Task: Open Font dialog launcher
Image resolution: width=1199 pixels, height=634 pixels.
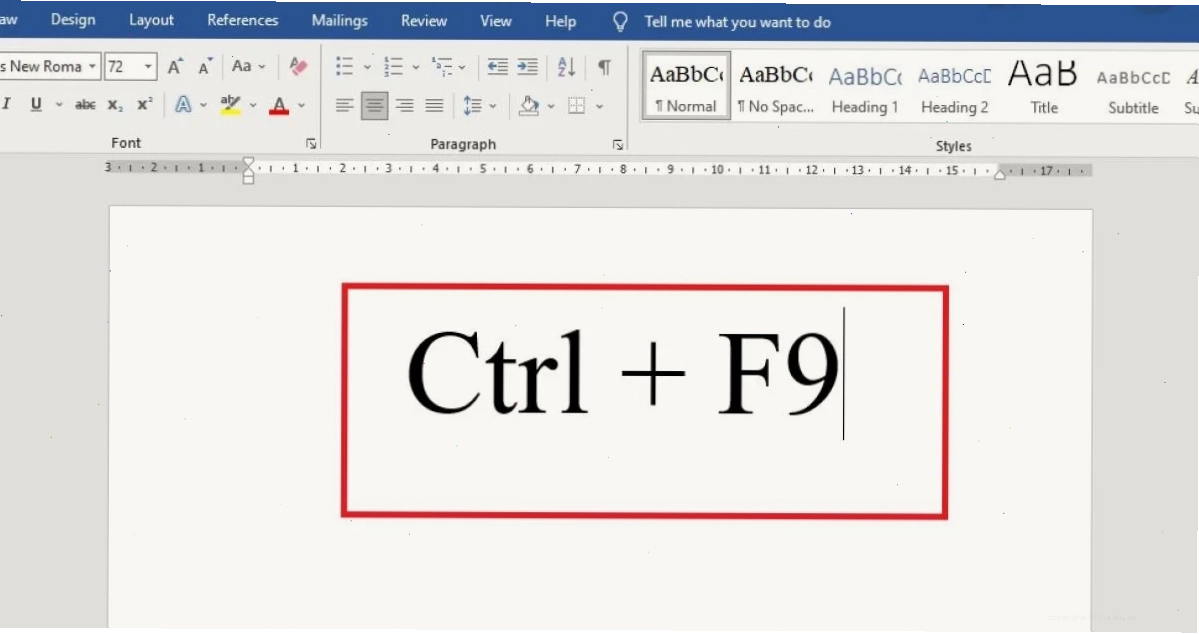Action: (x=311, y=144)
